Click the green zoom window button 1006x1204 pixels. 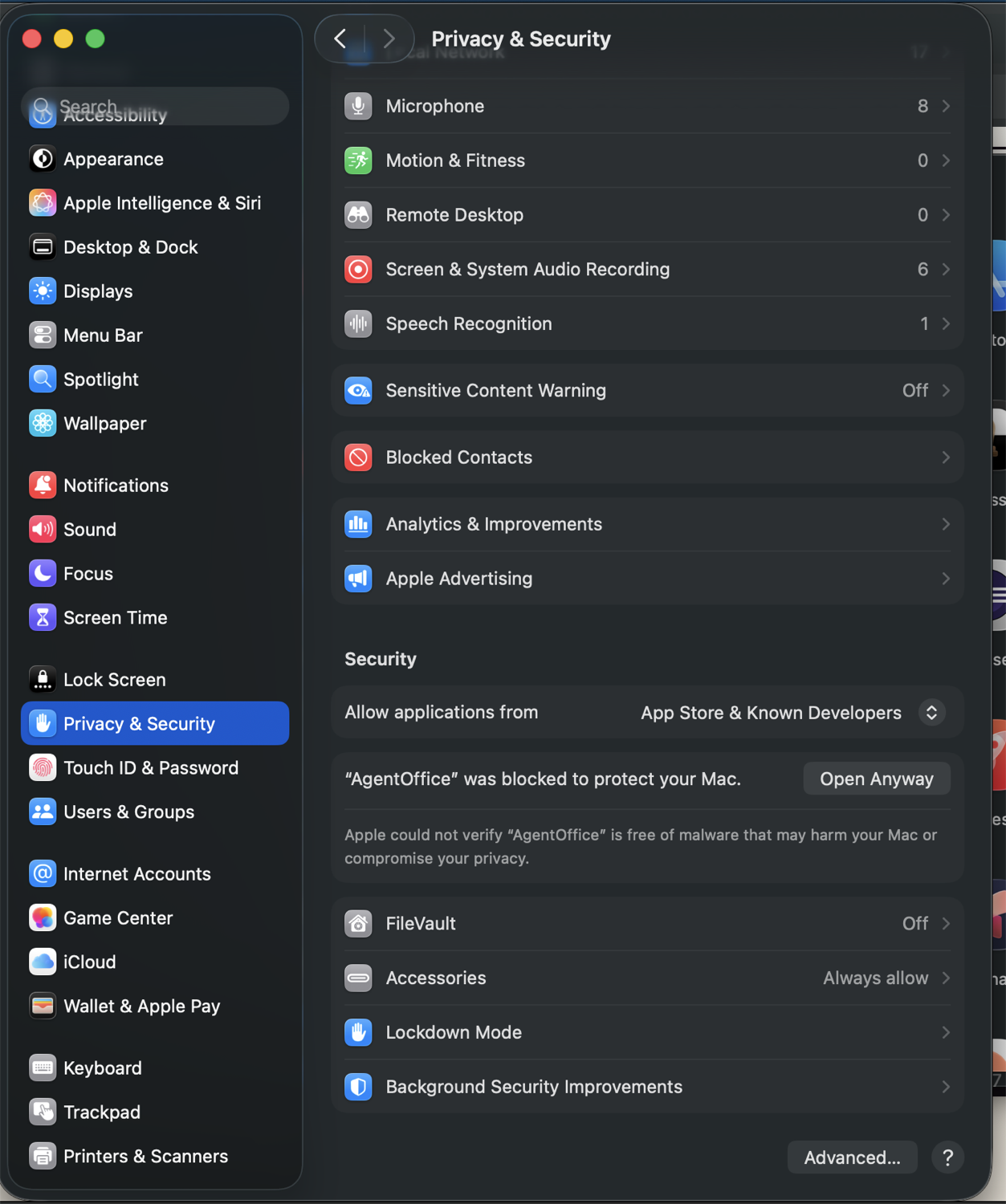click(x=95, y=39)
